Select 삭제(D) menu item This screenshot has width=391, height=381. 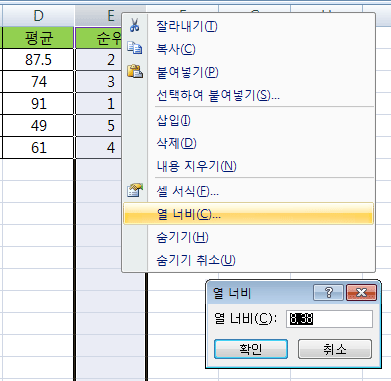pos(248,143)
